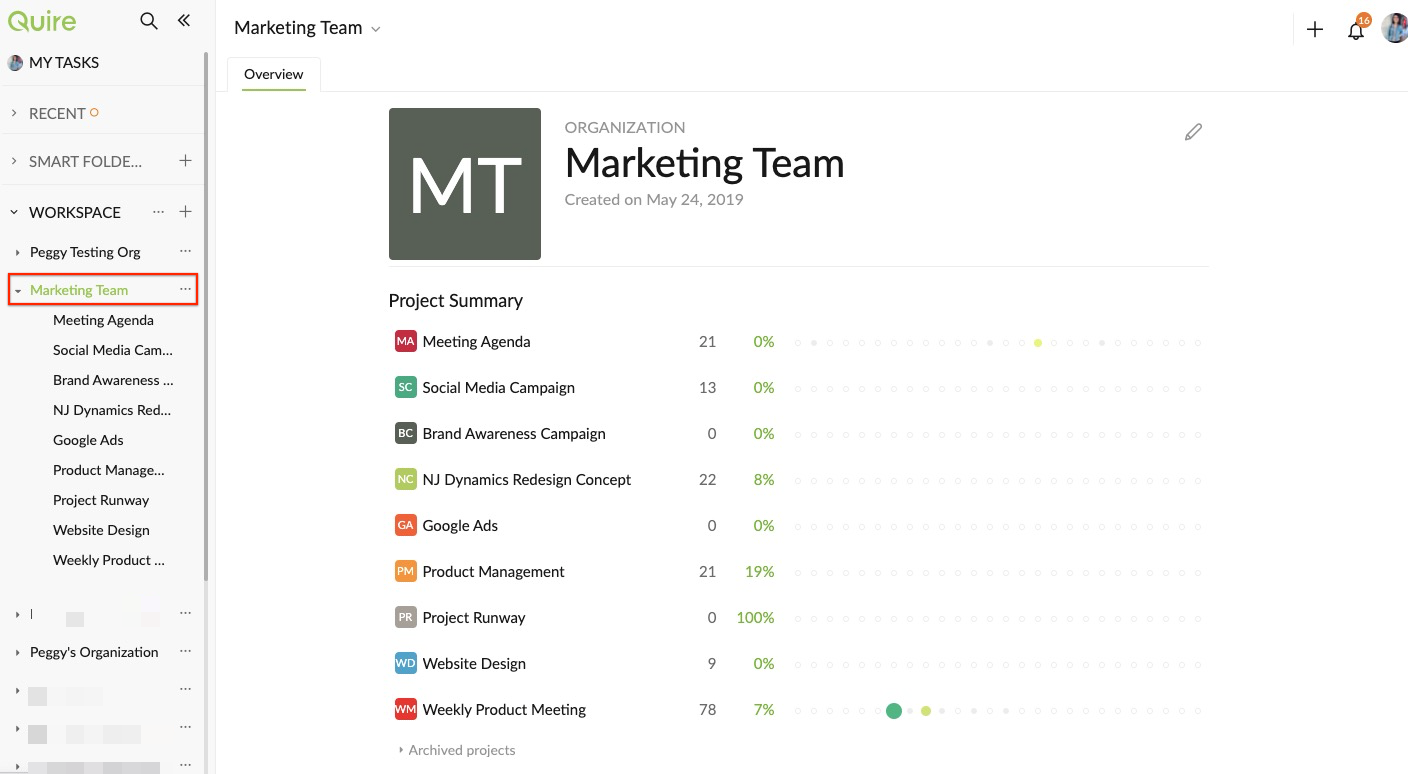
Task: Click the sidebar vertical scrollbar
Action: 206,315
